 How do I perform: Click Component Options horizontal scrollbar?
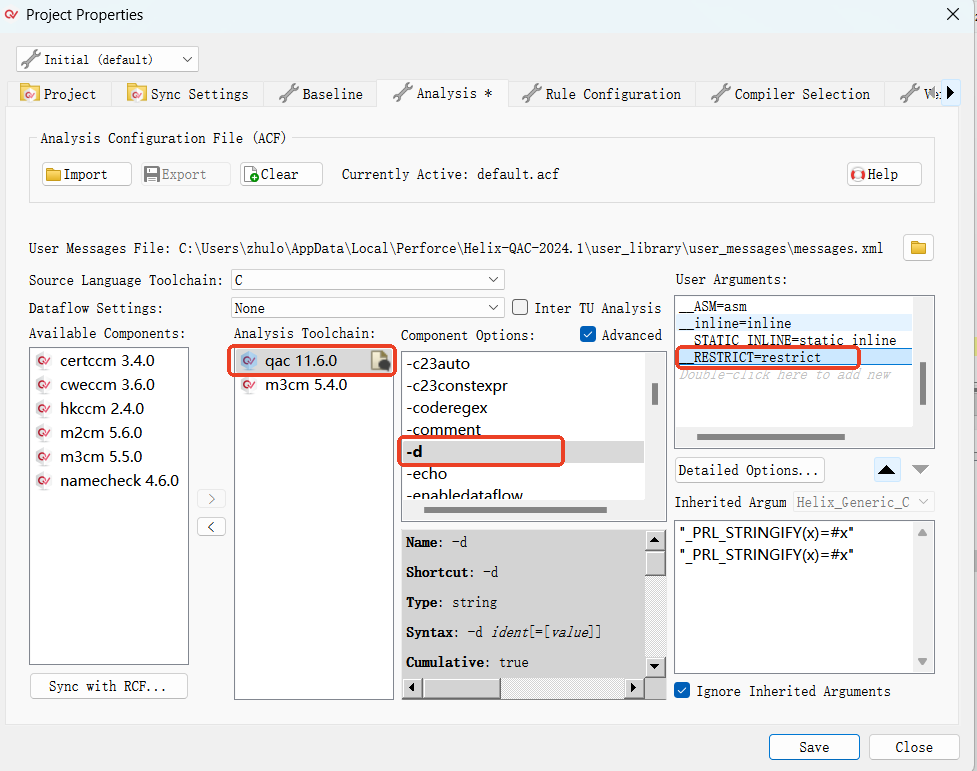pos(515,510)
